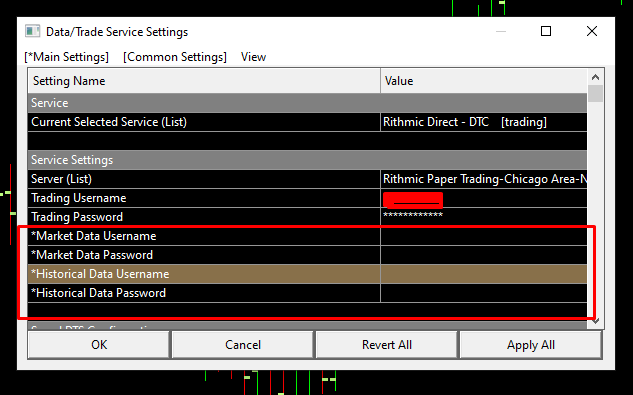Click the 'Service Settings' section header

307,160
